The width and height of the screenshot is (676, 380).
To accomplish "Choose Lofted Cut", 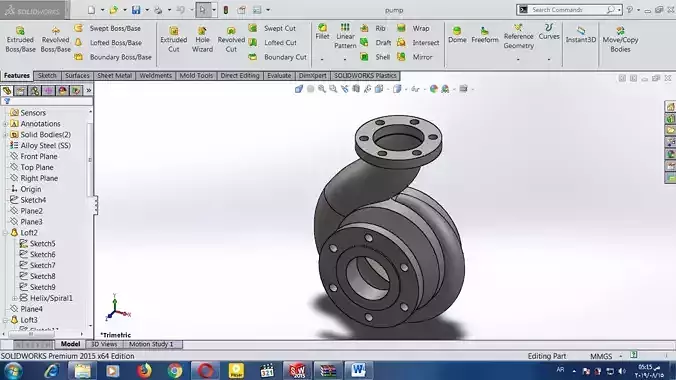I will [x=272, y=43].
